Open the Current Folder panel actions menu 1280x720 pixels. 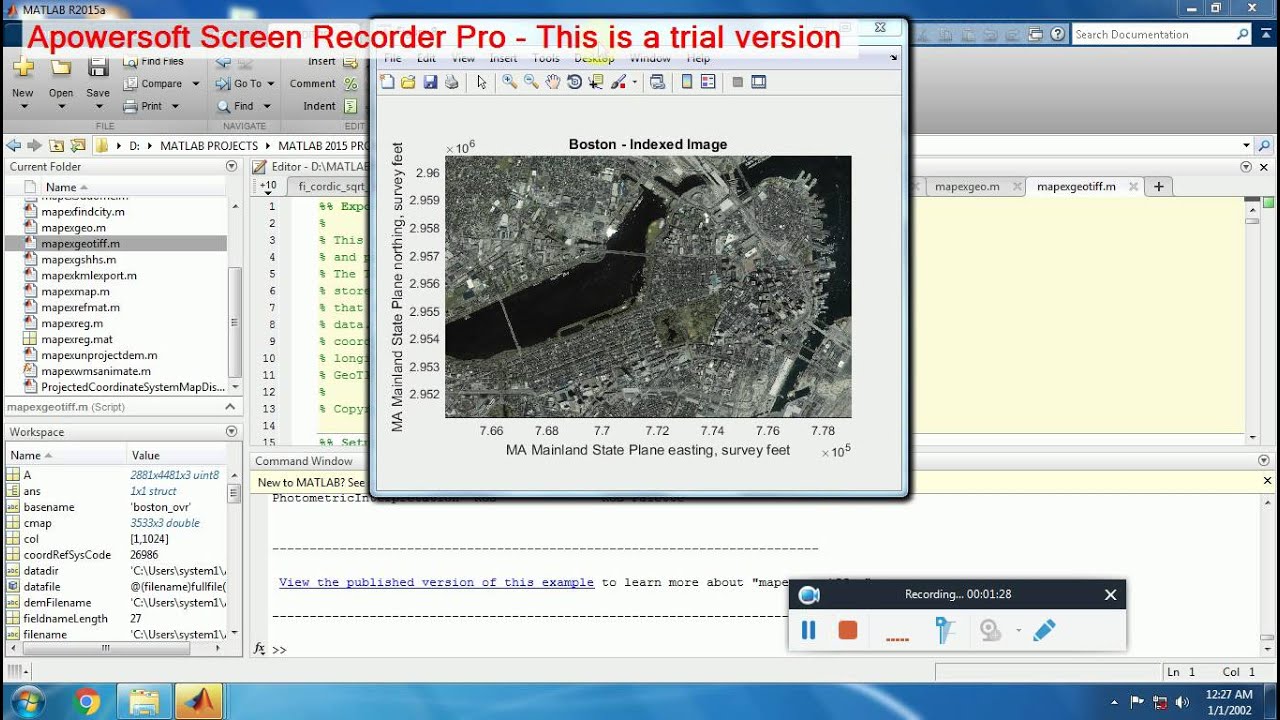click(232, 167)
